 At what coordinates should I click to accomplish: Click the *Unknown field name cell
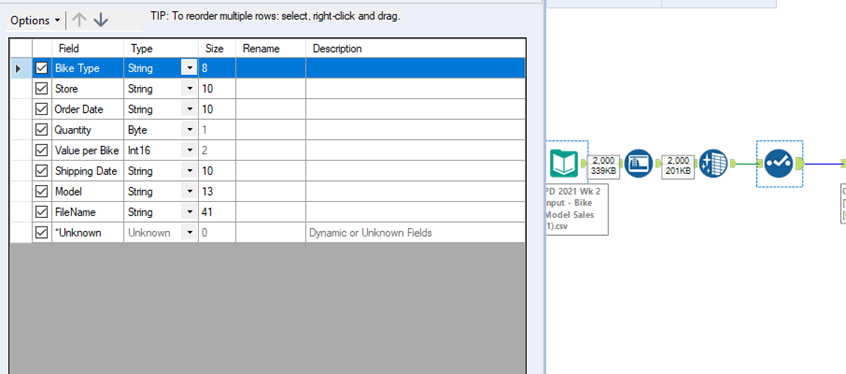tap(88, 233)
